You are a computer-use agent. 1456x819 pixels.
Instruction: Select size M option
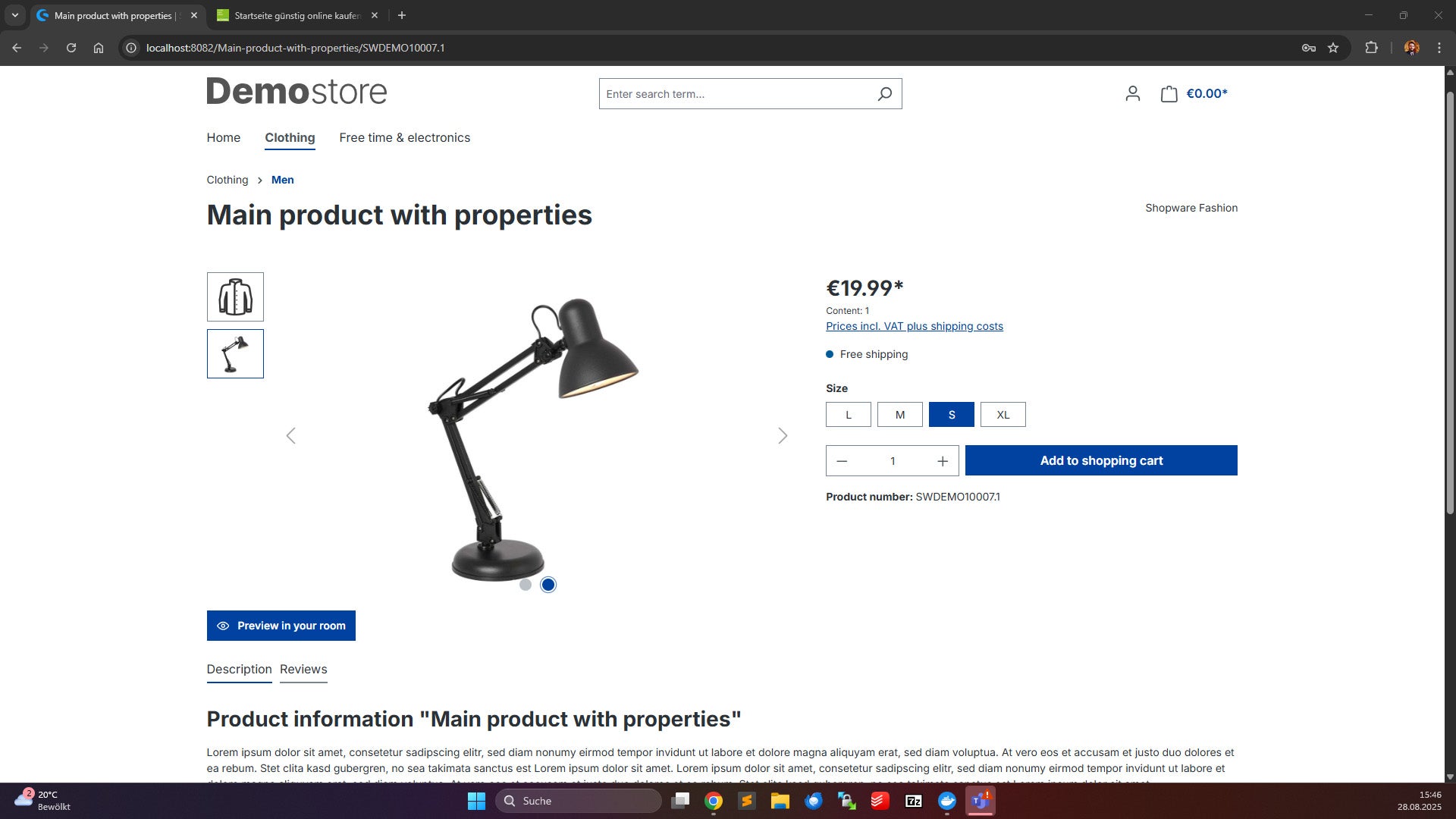pyautogui.click(x=900, y=415)
